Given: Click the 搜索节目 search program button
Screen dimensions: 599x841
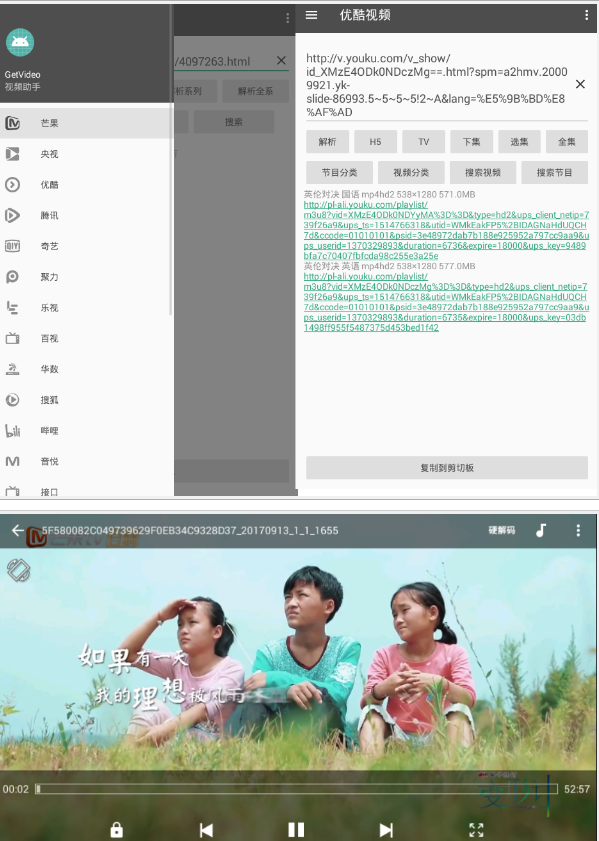Looking at the screenshot, I should [x=554, y=173].
